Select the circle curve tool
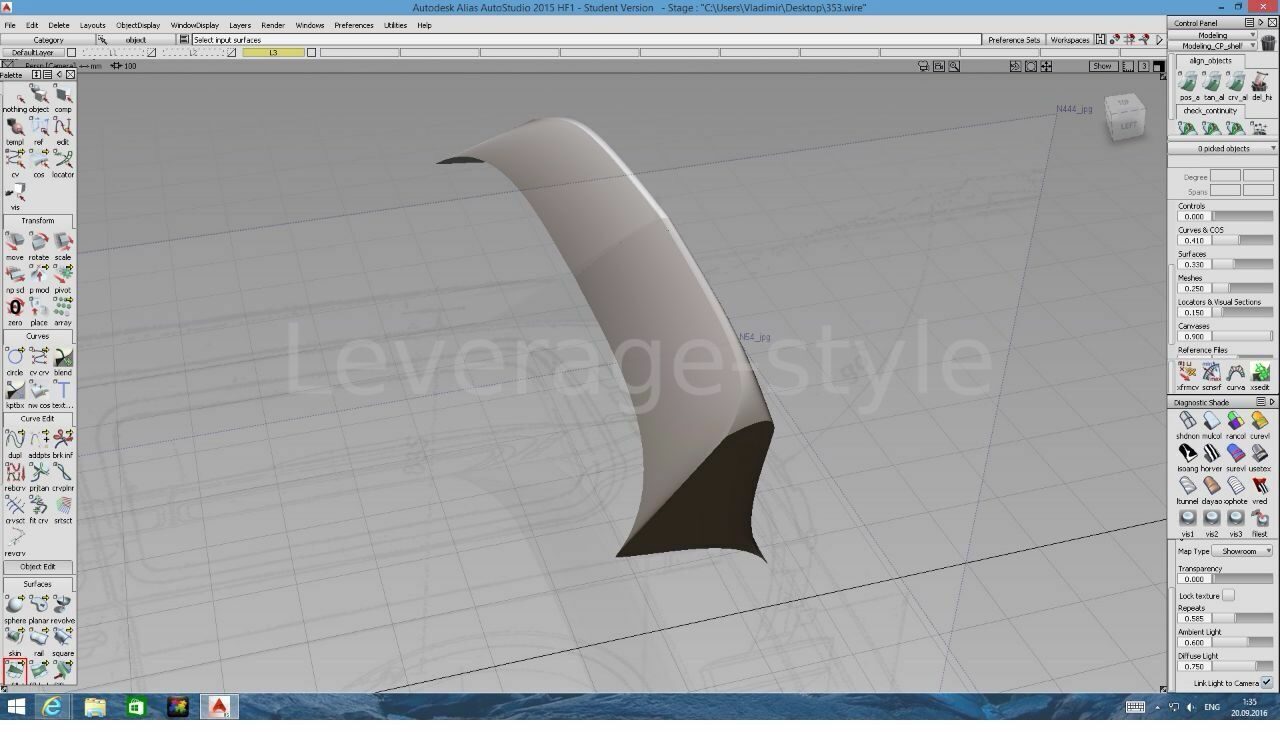Viewport: 1280px width, 732px height. [x=15, y=360]
